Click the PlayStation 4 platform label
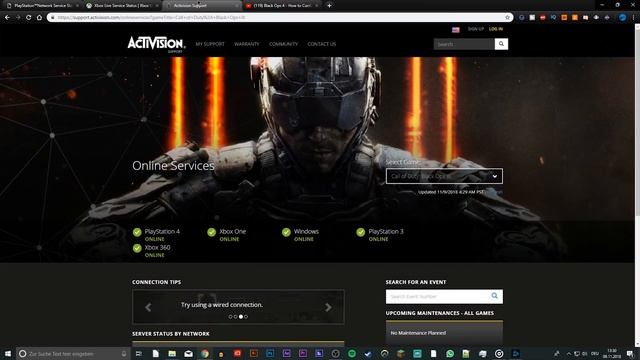640x360 pixels. (162, 231)
